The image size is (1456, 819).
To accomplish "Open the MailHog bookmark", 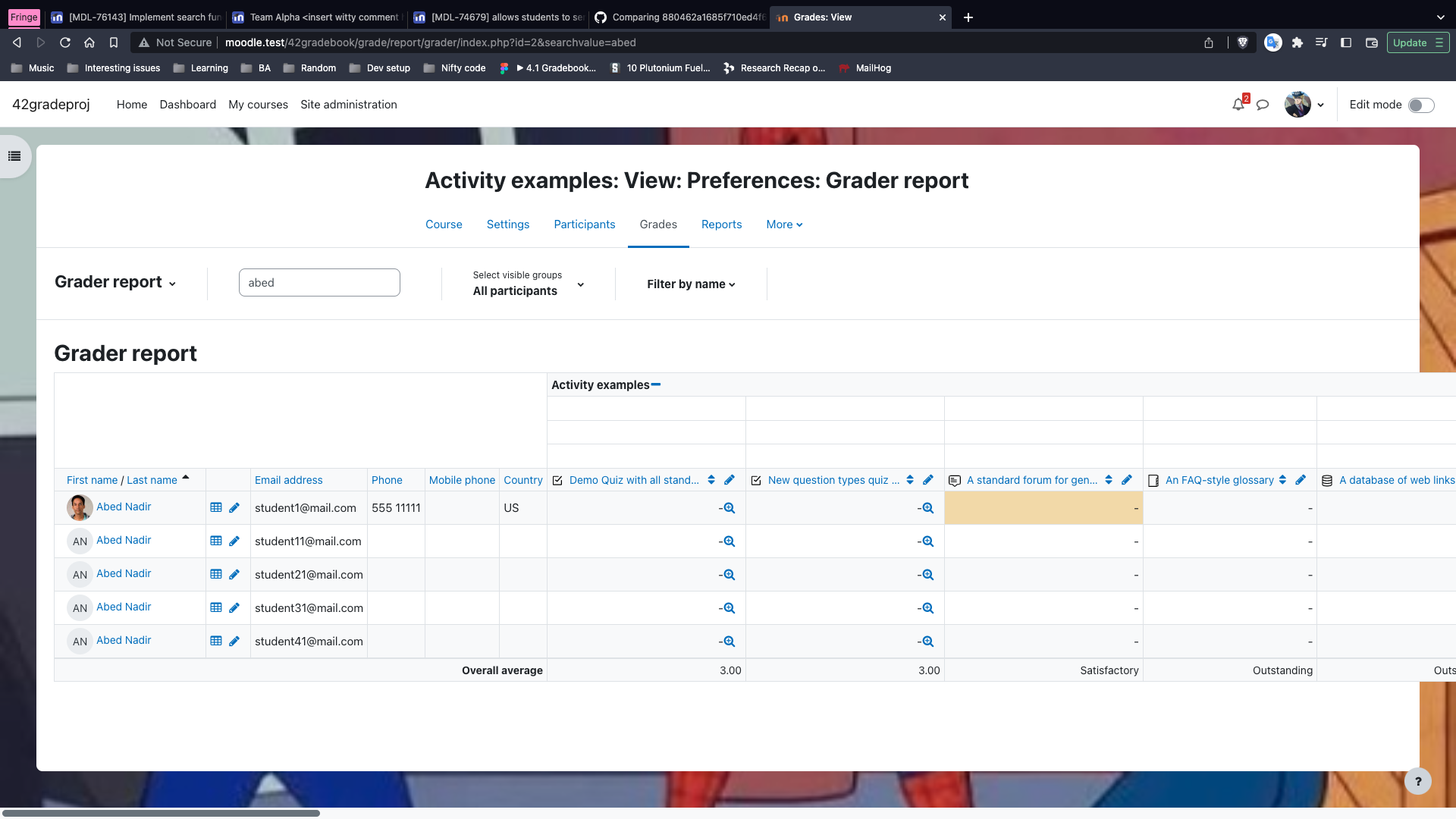I will pos(865,68).
